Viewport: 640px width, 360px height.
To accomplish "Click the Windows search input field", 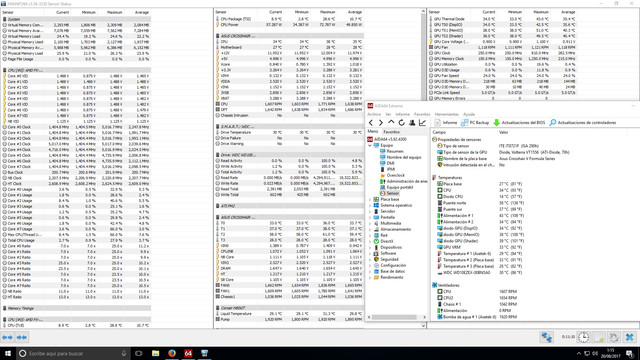I will pyautogui.click(x=73, y=353).
